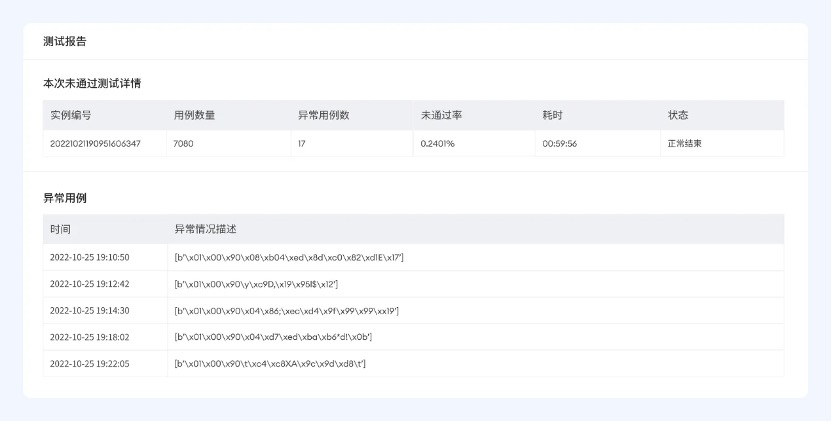Screen dimensions: 832x422
Task: Click the 测试报告 page title
Action: pyautogui.click(x=65, y=42)
